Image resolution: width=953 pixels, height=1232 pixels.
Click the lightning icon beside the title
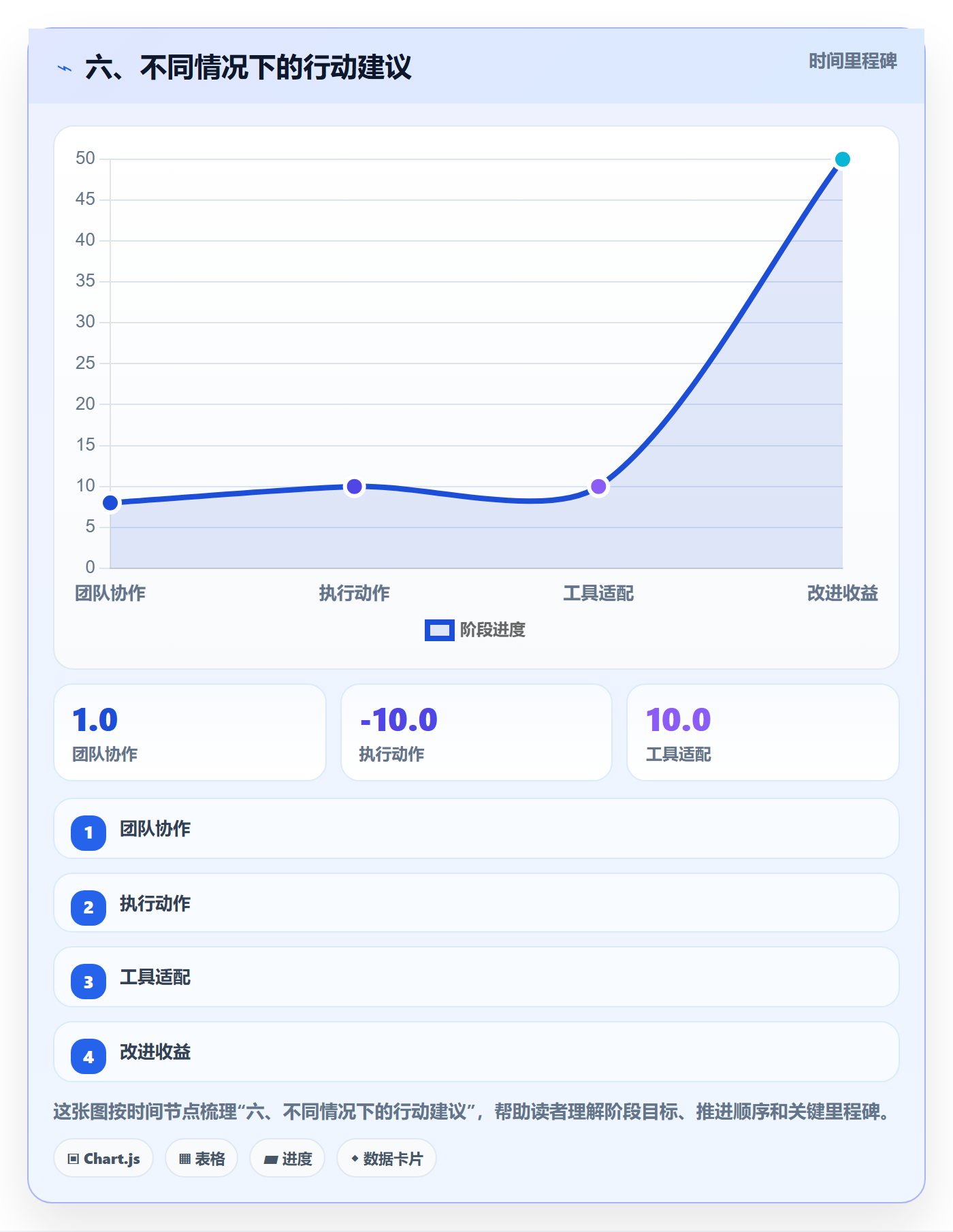[x=65, y=68]
